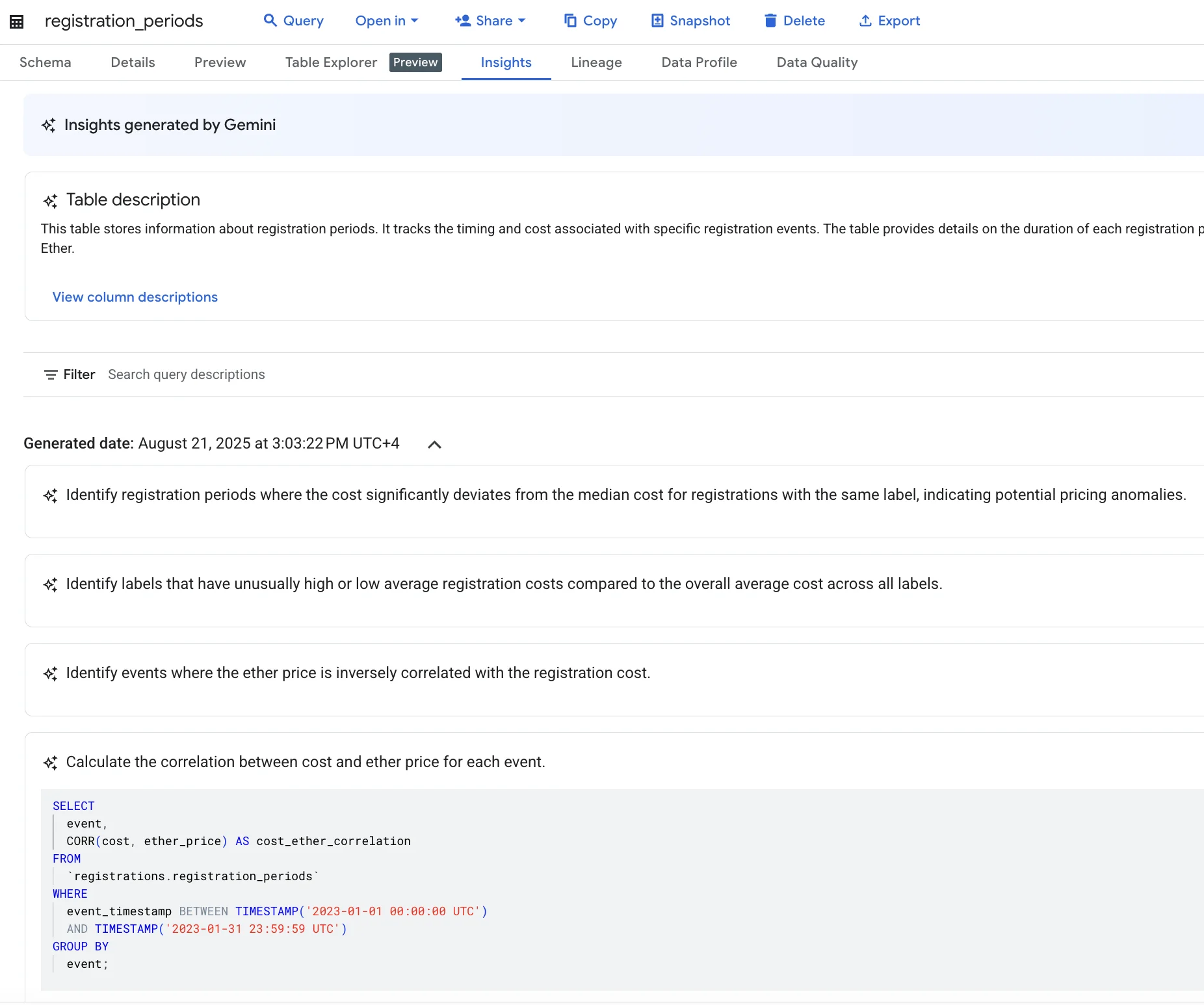Screen dimensions: 1204x1005
Task: Click the Delete table trash icon
Action: (x=770, y=20)
